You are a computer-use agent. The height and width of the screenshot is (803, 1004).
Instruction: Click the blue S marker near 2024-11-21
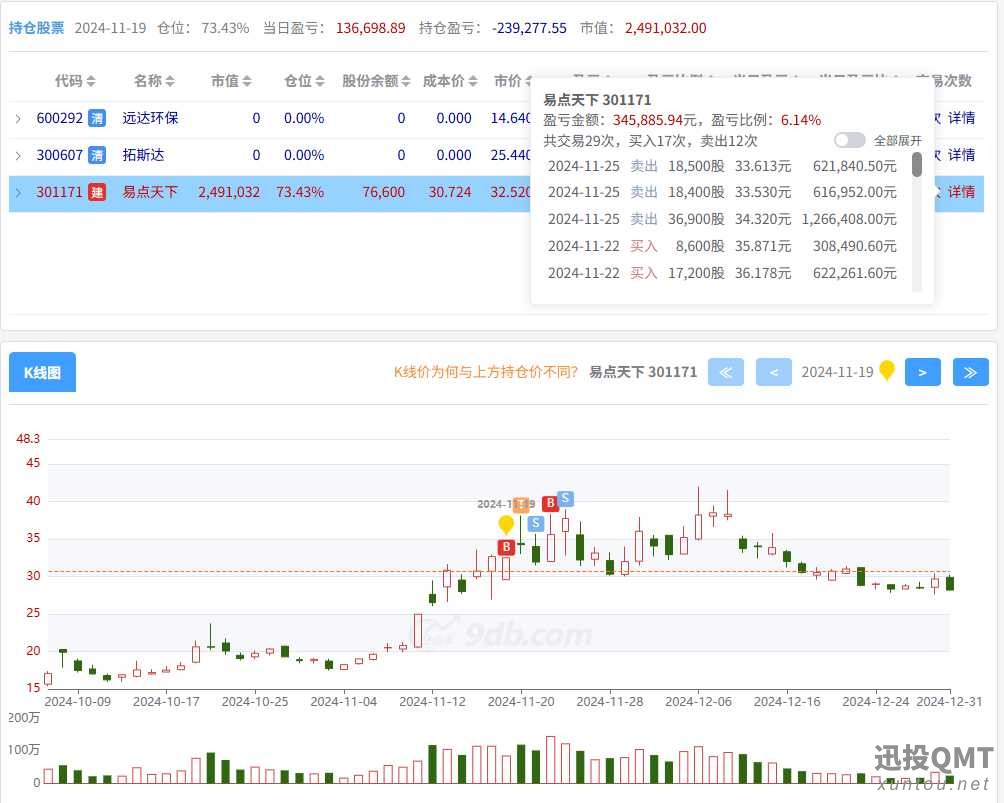535,524
